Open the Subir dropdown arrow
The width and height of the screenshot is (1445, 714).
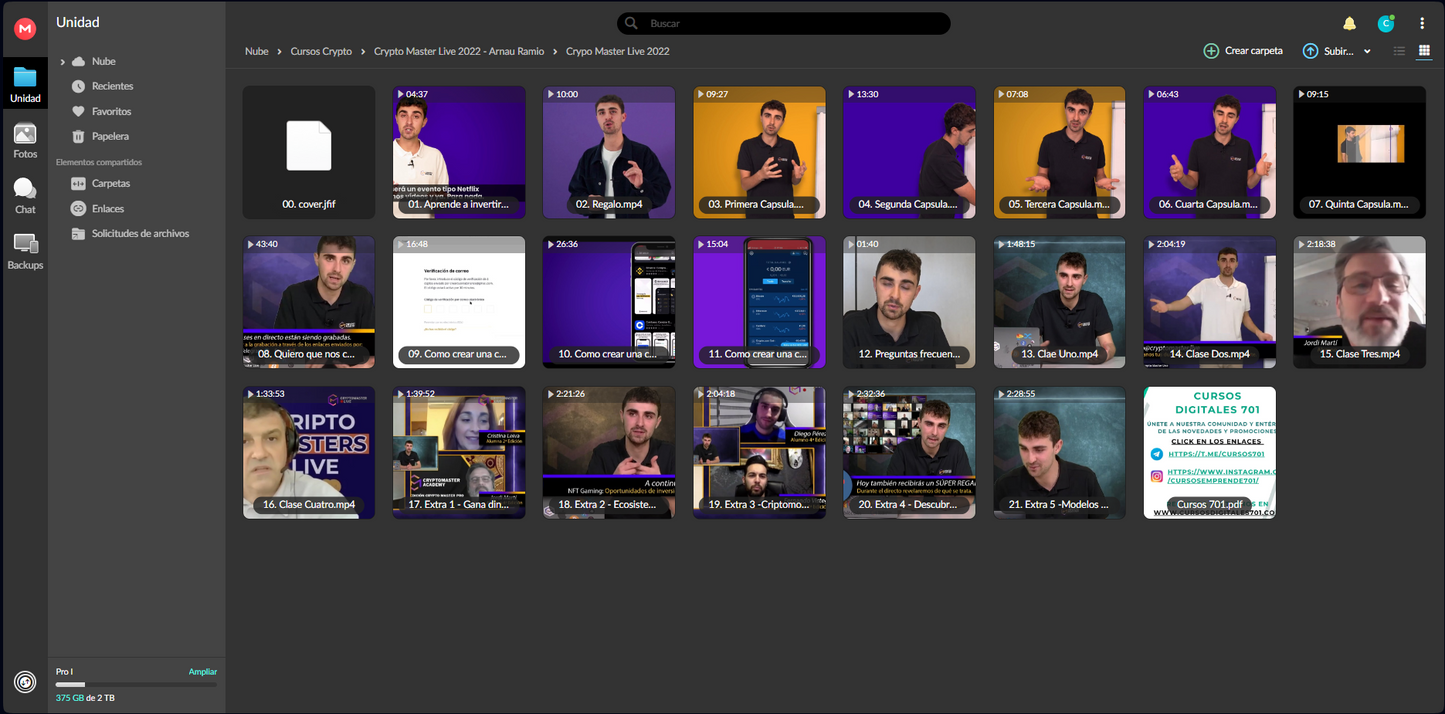pos(1367,51)
